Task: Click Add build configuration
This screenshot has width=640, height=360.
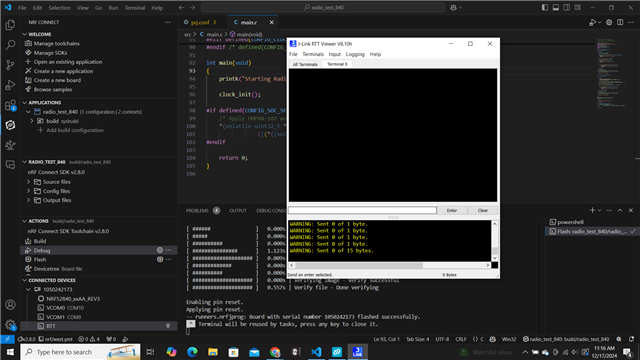Action: pos(75,130)
